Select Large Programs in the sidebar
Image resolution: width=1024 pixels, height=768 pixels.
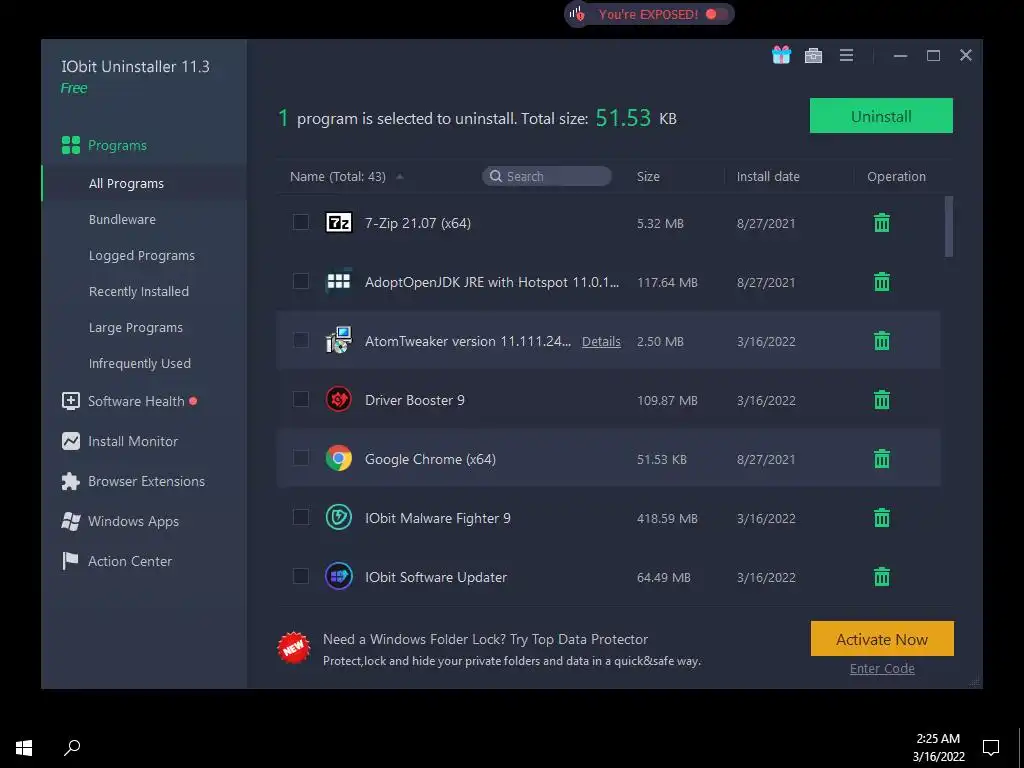pos(136,327)
